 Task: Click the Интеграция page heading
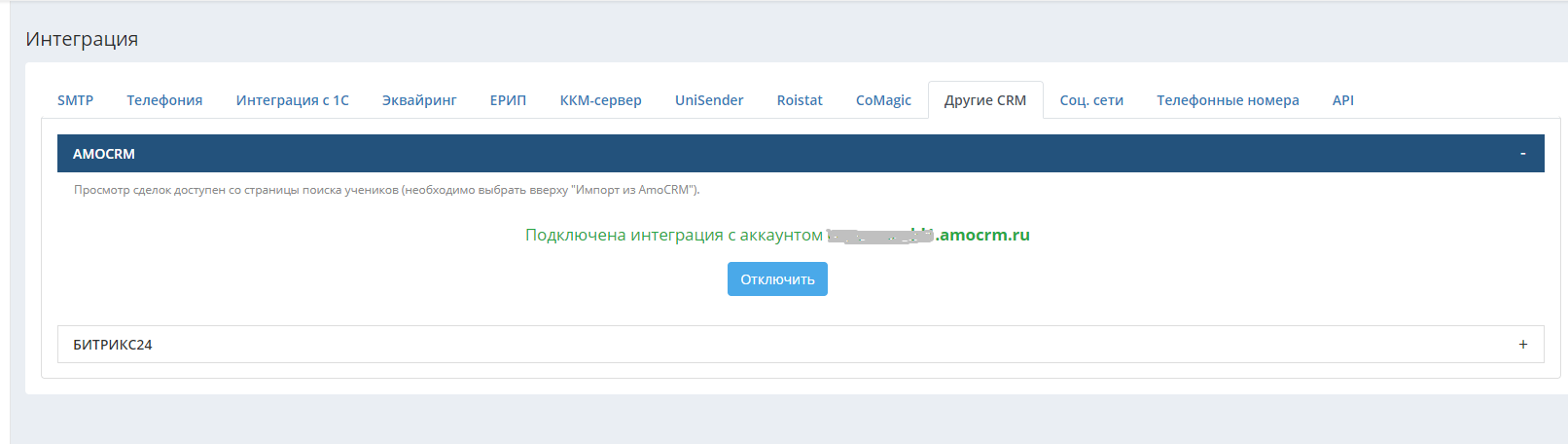82,39
